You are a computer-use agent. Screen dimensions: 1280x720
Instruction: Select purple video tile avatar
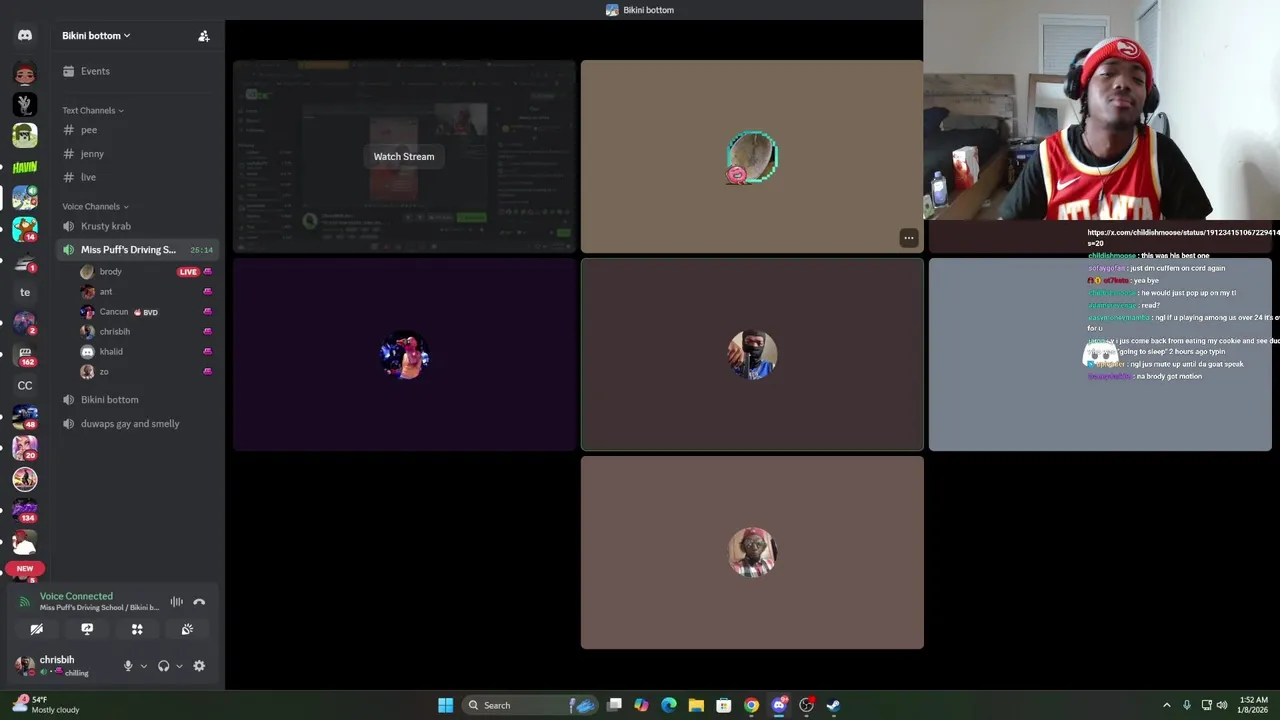click(405, 355)
